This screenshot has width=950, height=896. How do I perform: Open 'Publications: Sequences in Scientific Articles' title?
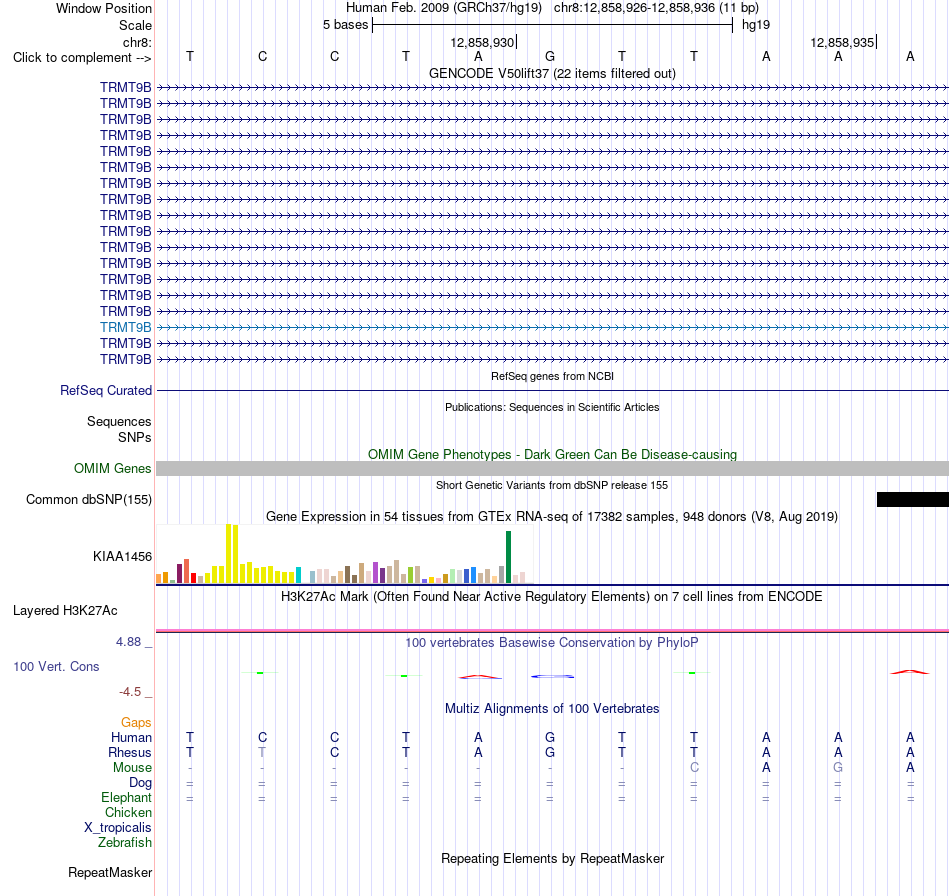(x=552, y=407)
